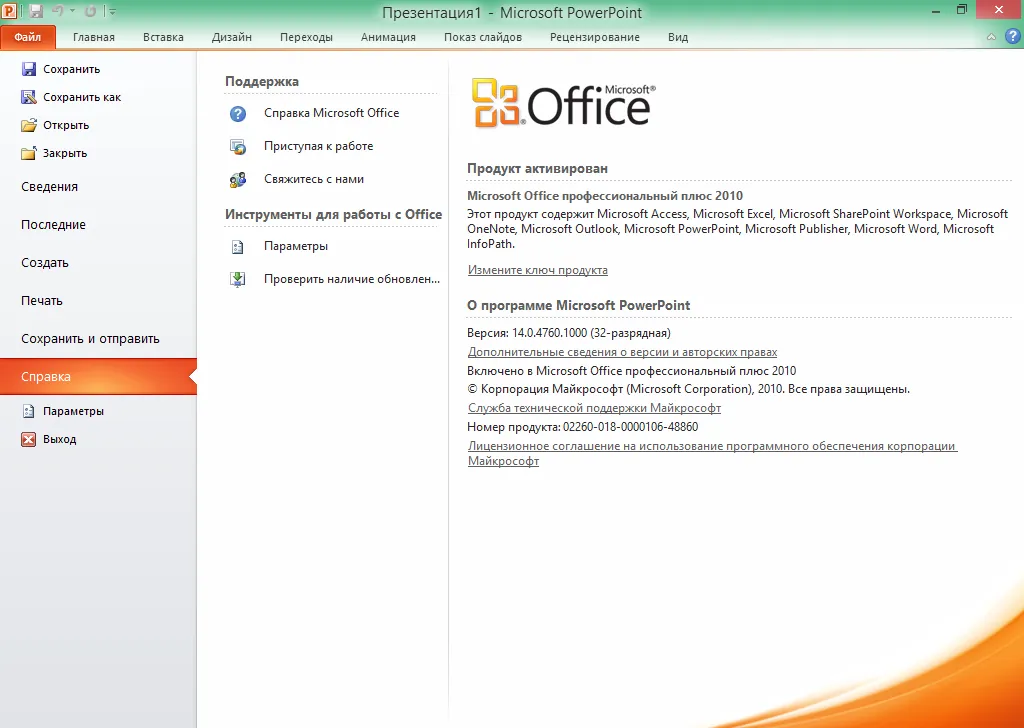Open the undo history dropdown arrow

tap(72, 11)
